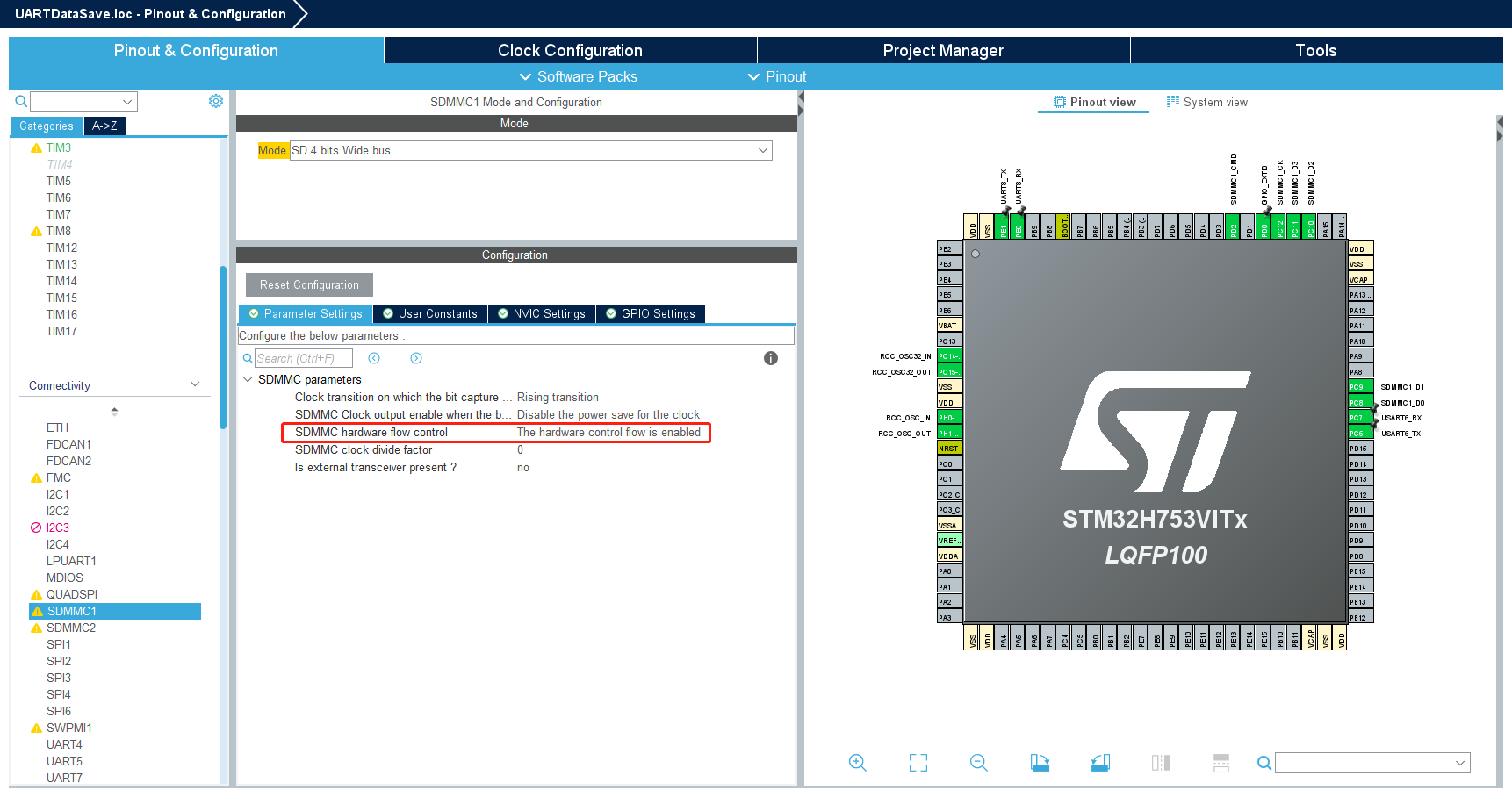Open the category search dropdown

click(x=127, y=102)
